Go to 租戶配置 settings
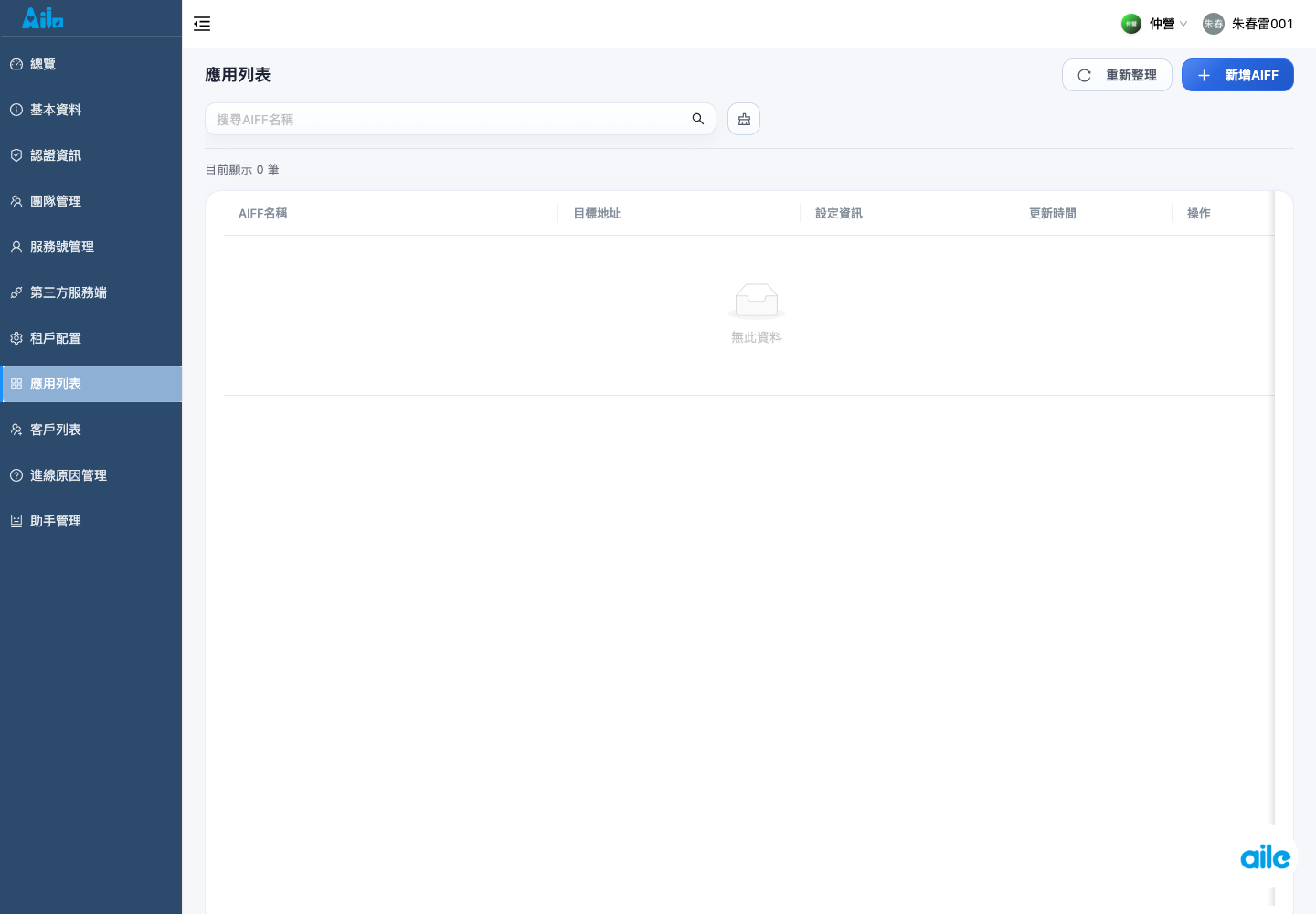The height and width of the screenshot is (914, 1316). [x=91, y=338]
